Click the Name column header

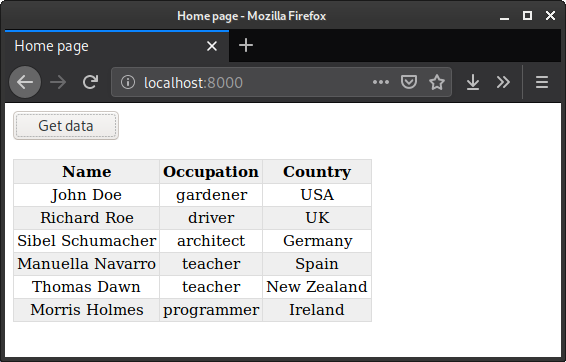click(87, 171)
